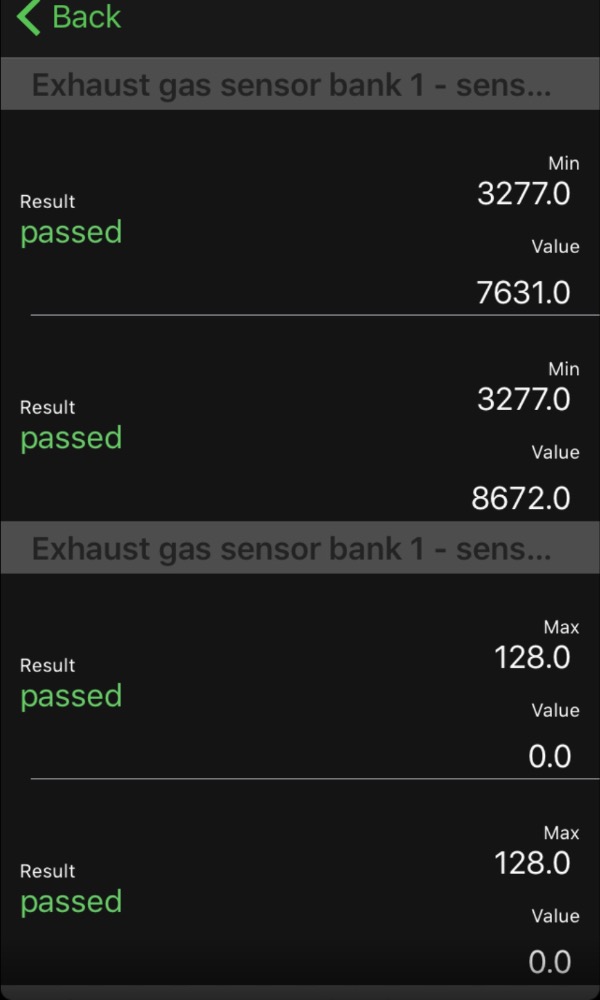
Task: Click the Max 128.0 in the third result row
Action: tap(532, 657)
